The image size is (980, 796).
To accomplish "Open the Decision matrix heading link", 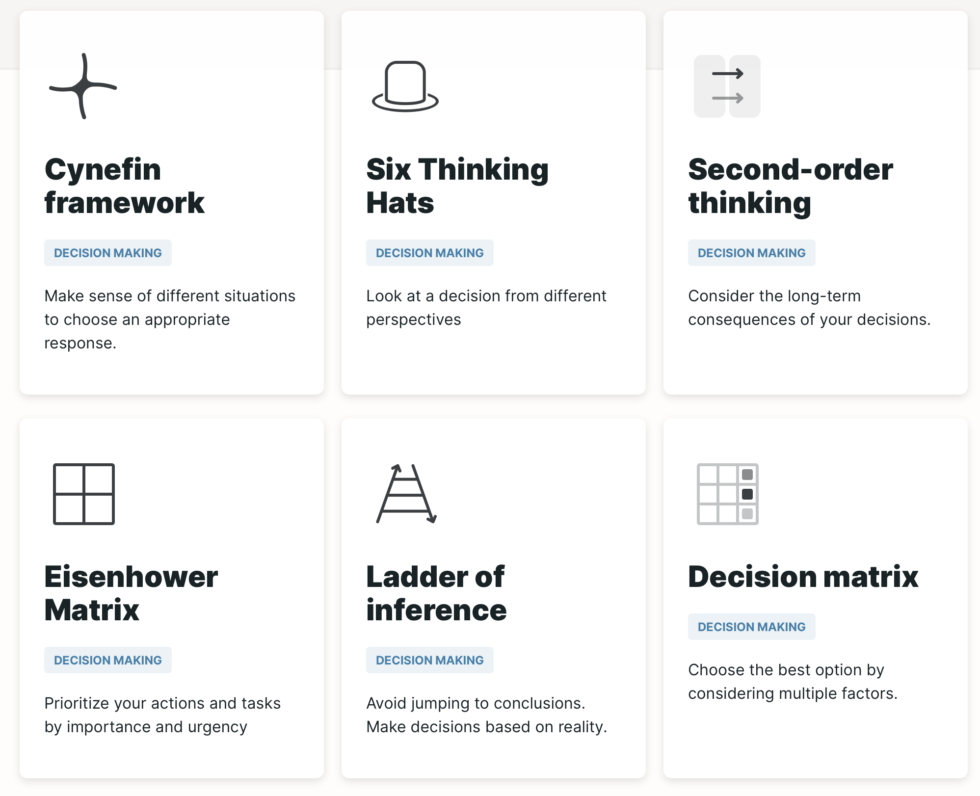I will click(803, 577).
